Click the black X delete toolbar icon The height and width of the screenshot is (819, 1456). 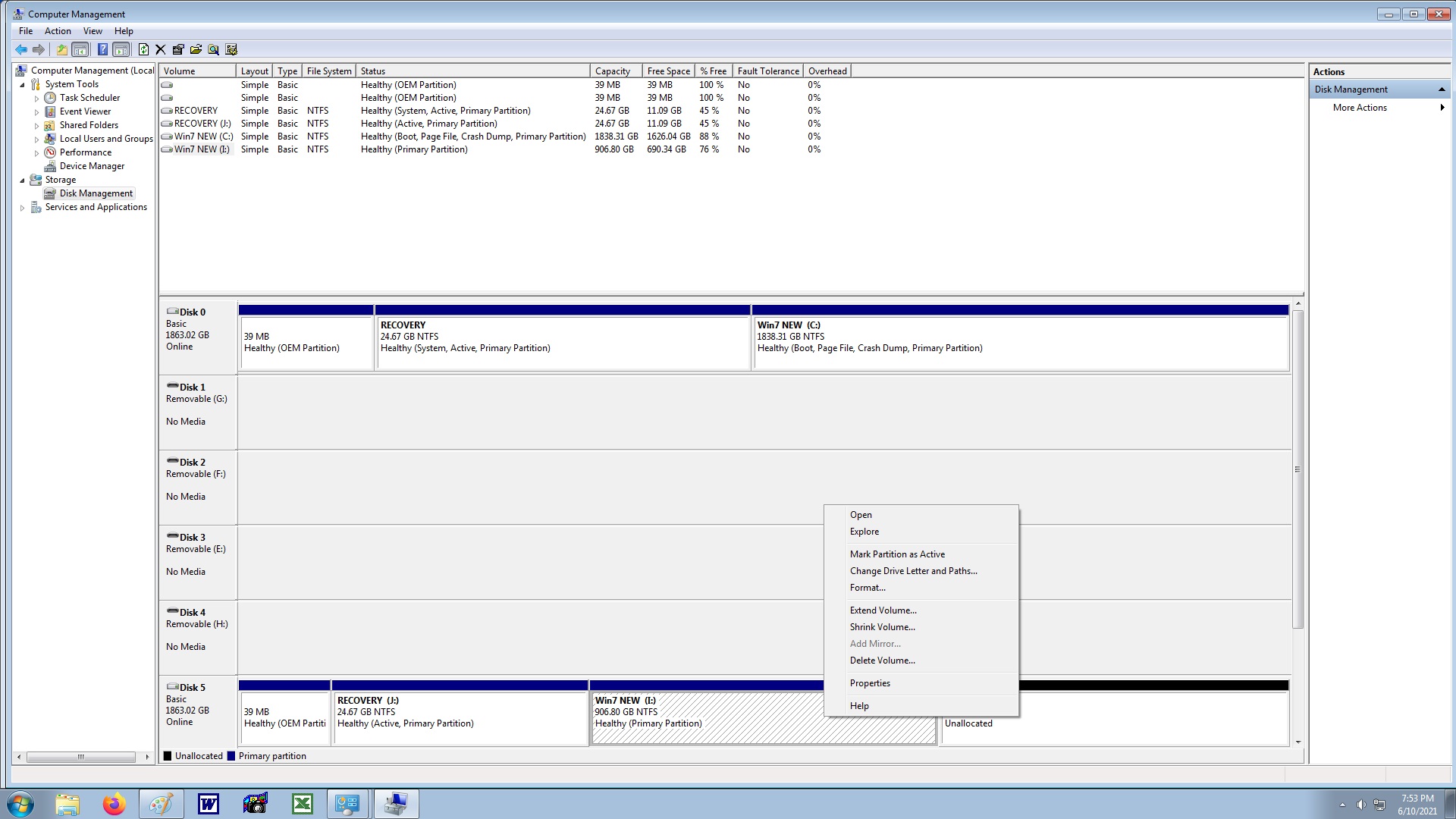coord(160,50)
